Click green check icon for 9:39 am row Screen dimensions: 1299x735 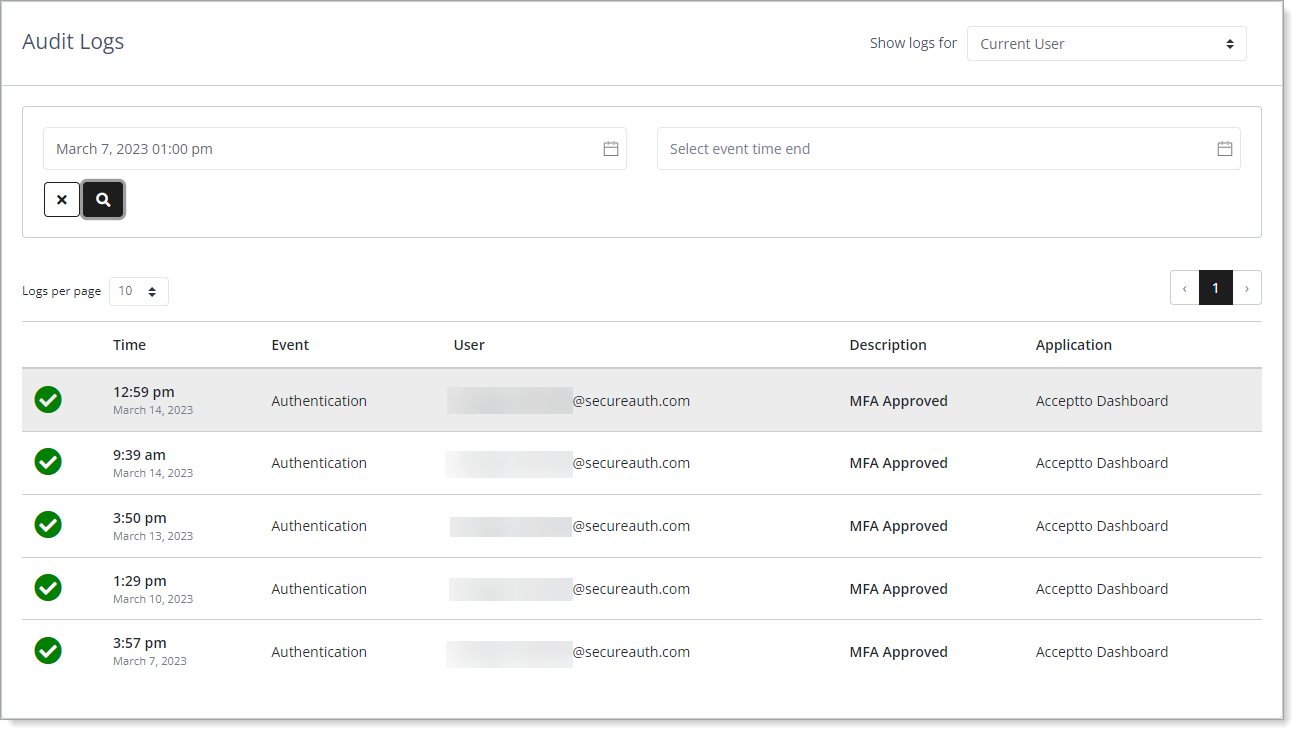[48, 462]
